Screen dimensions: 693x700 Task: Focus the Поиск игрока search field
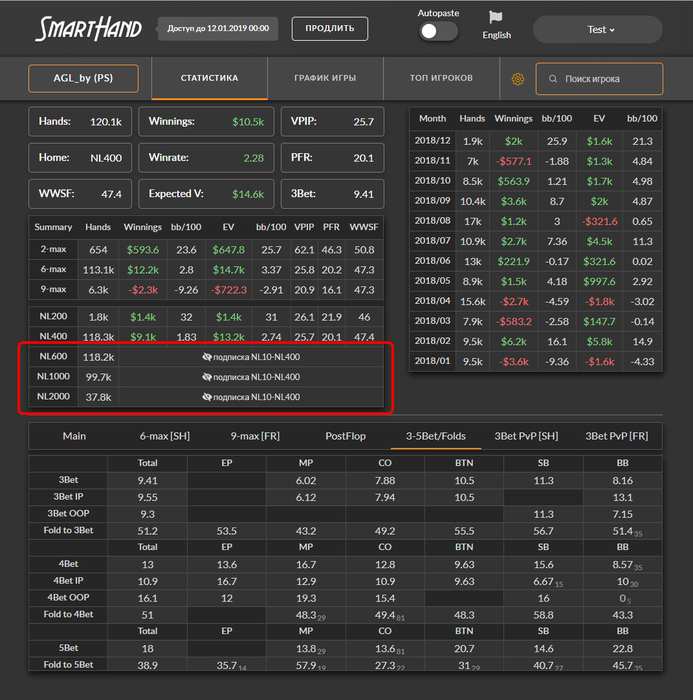coord(599,79)
